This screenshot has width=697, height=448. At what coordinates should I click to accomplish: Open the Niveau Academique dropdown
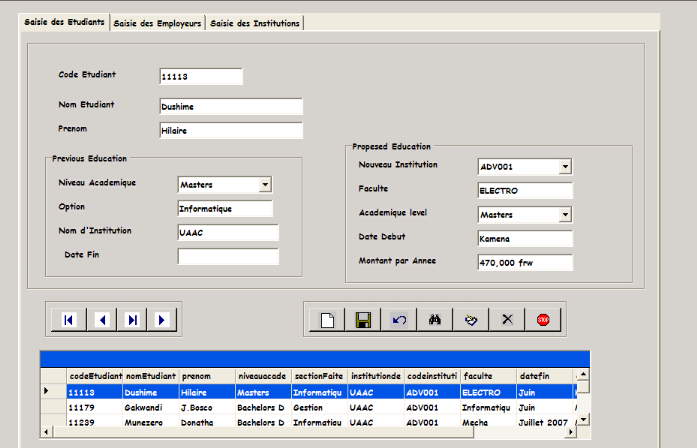click(265, 184)
